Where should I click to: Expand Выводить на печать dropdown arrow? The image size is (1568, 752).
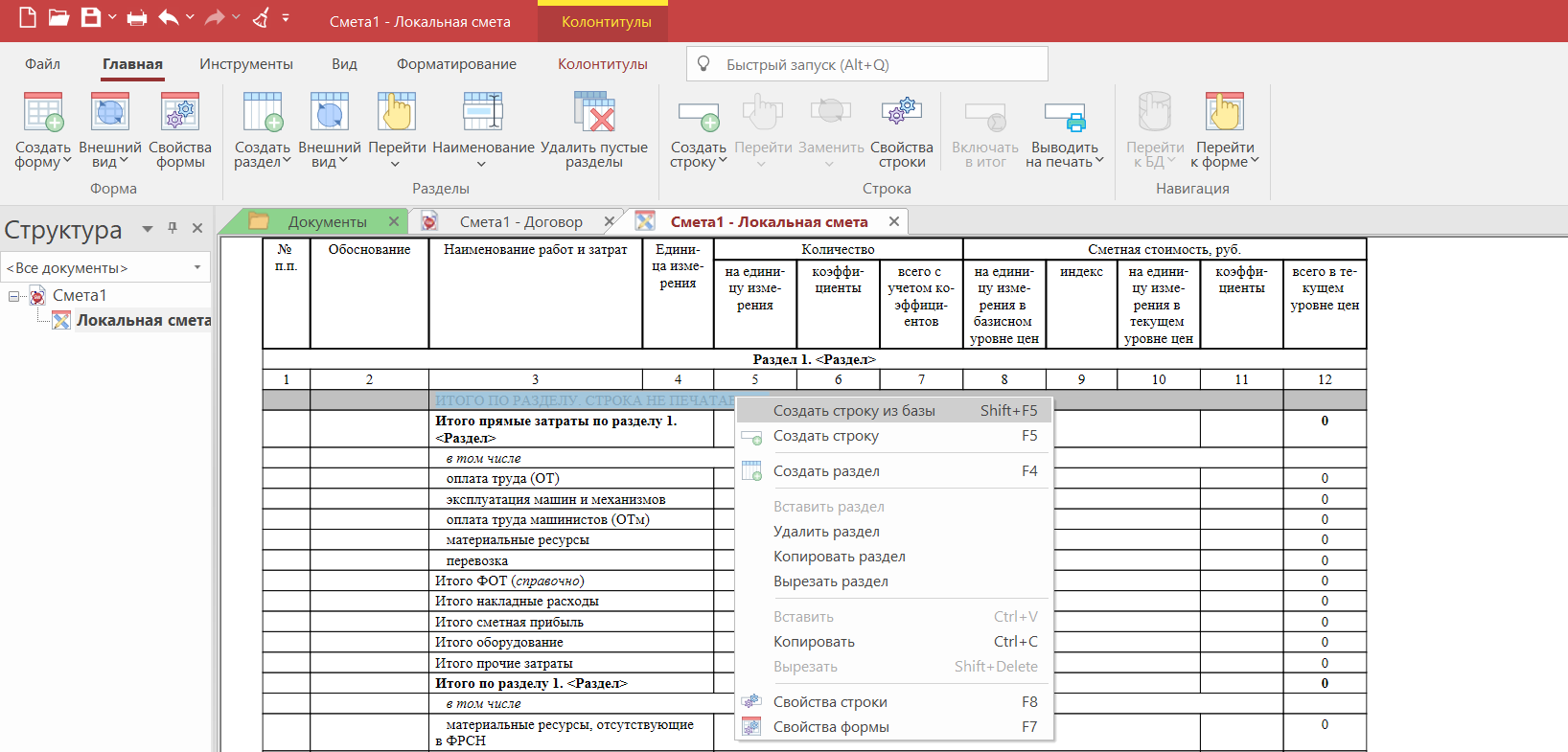pos(1099,161)
